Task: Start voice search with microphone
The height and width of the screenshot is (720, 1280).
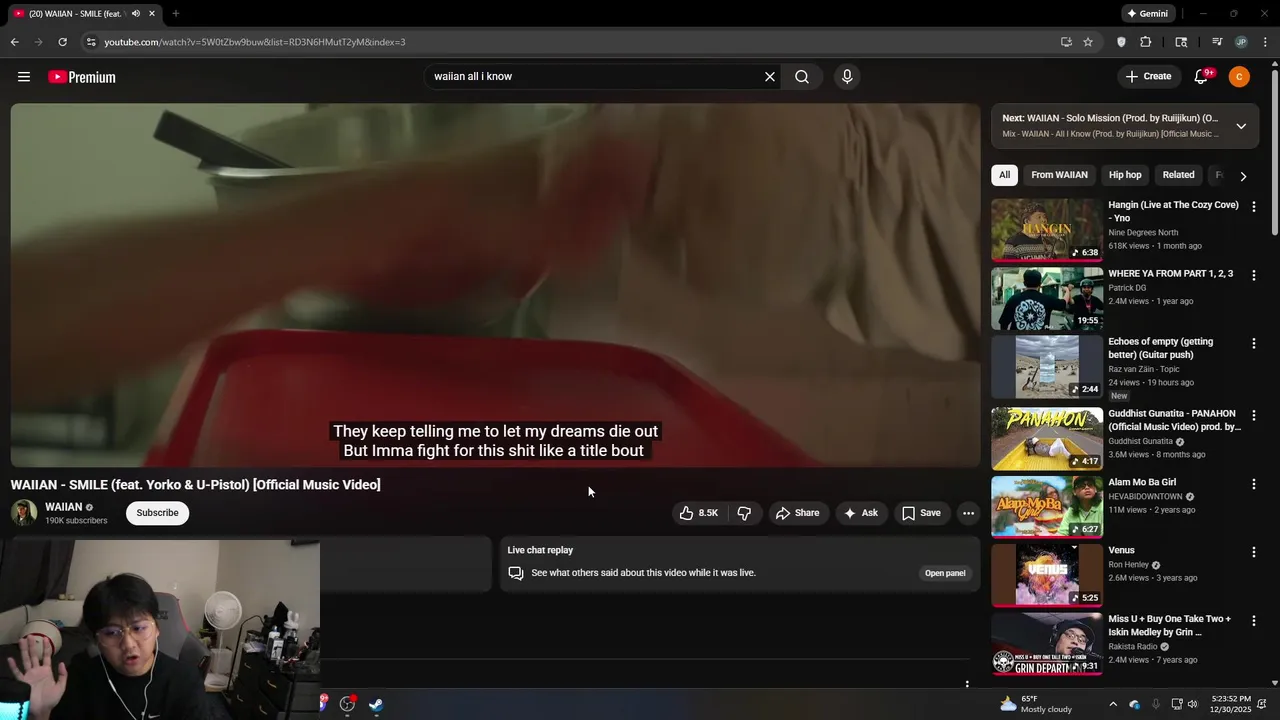Action: tap(847, 77)
